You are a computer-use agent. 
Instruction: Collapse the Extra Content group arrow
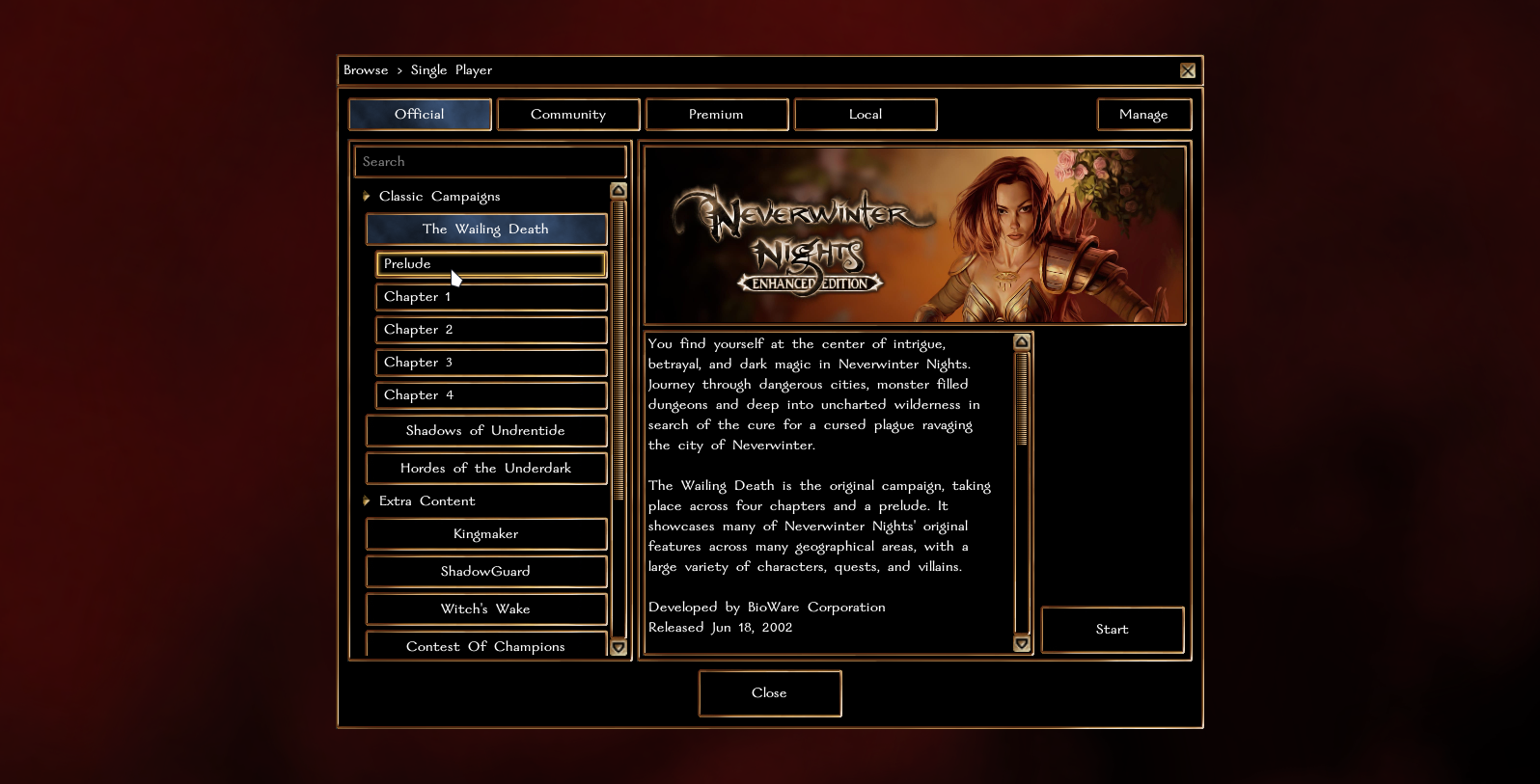pos(367,500)
